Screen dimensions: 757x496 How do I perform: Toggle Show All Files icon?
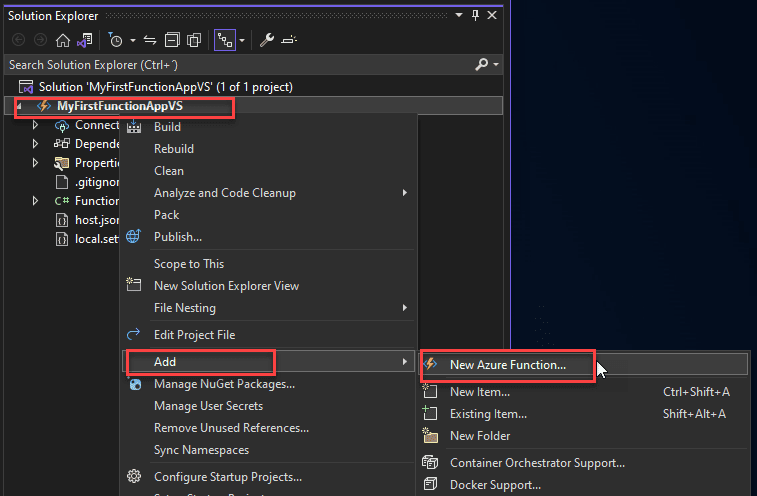click(194, 40)
